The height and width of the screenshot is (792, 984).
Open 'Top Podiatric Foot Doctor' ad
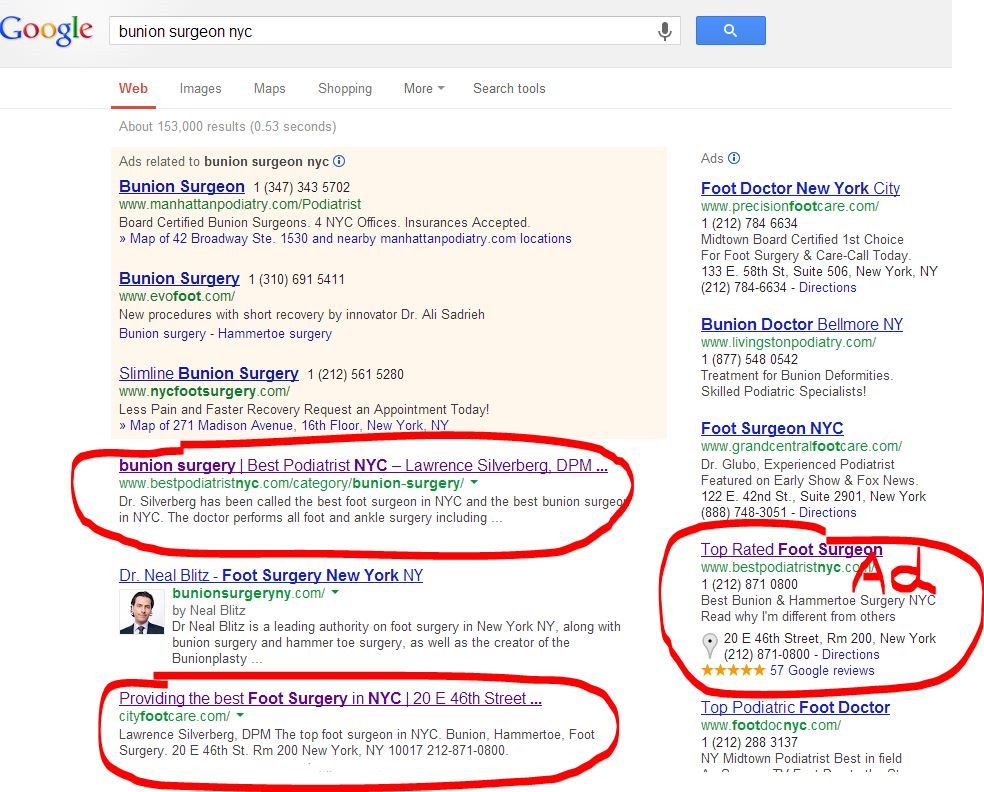click(x=795, y=707)
